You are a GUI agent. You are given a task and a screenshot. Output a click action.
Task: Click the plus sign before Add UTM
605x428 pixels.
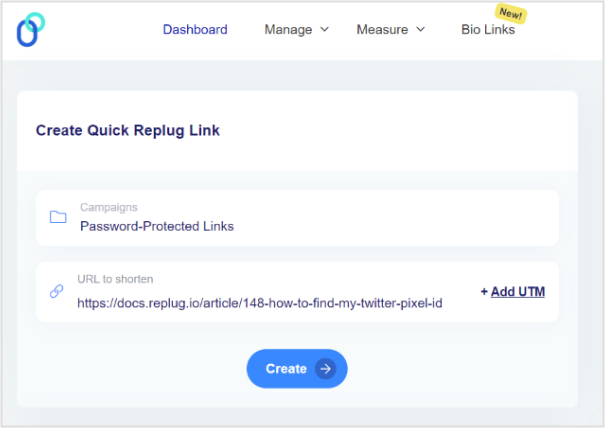pos(484,292)
